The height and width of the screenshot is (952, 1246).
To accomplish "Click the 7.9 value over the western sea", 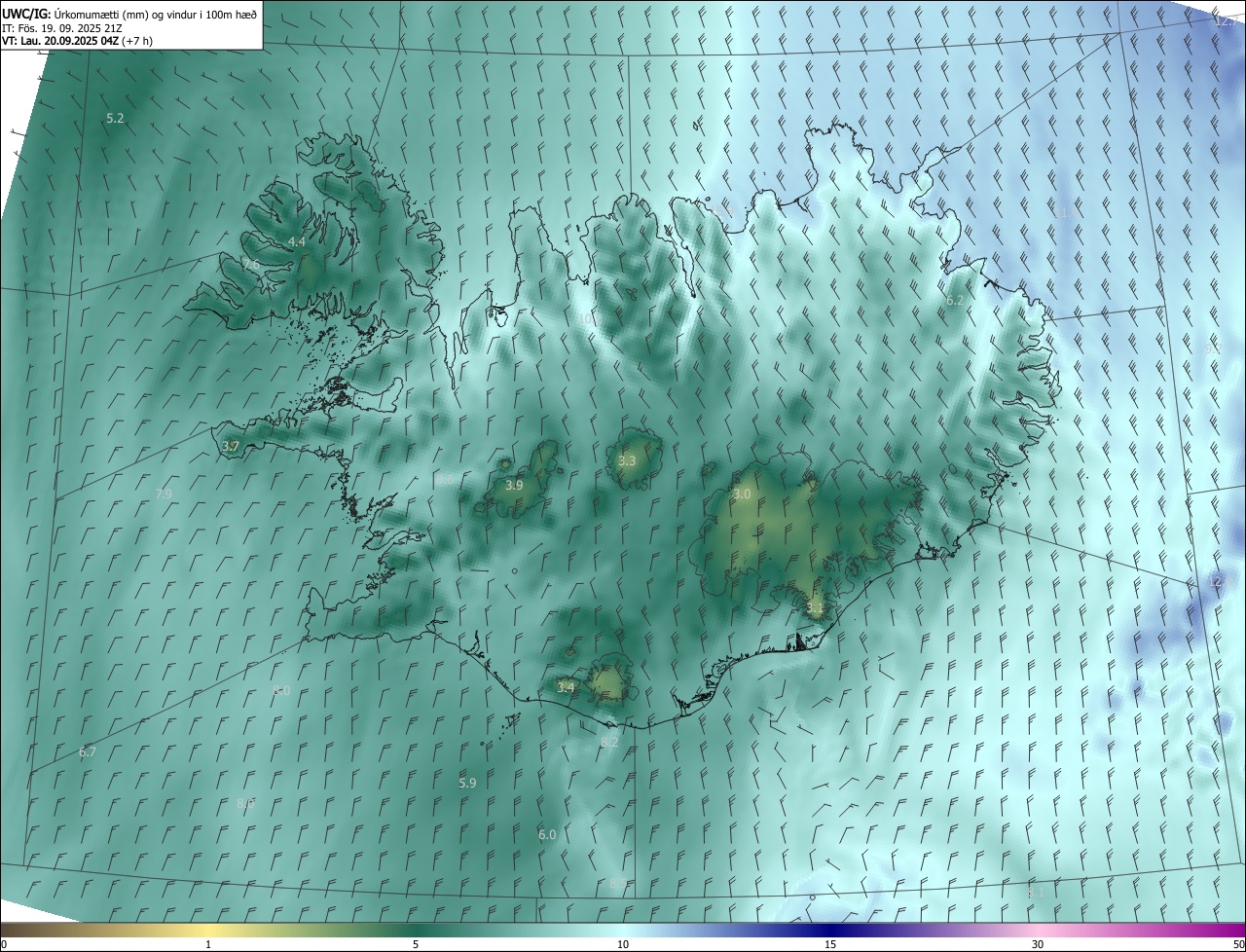I will coord(164,494).
